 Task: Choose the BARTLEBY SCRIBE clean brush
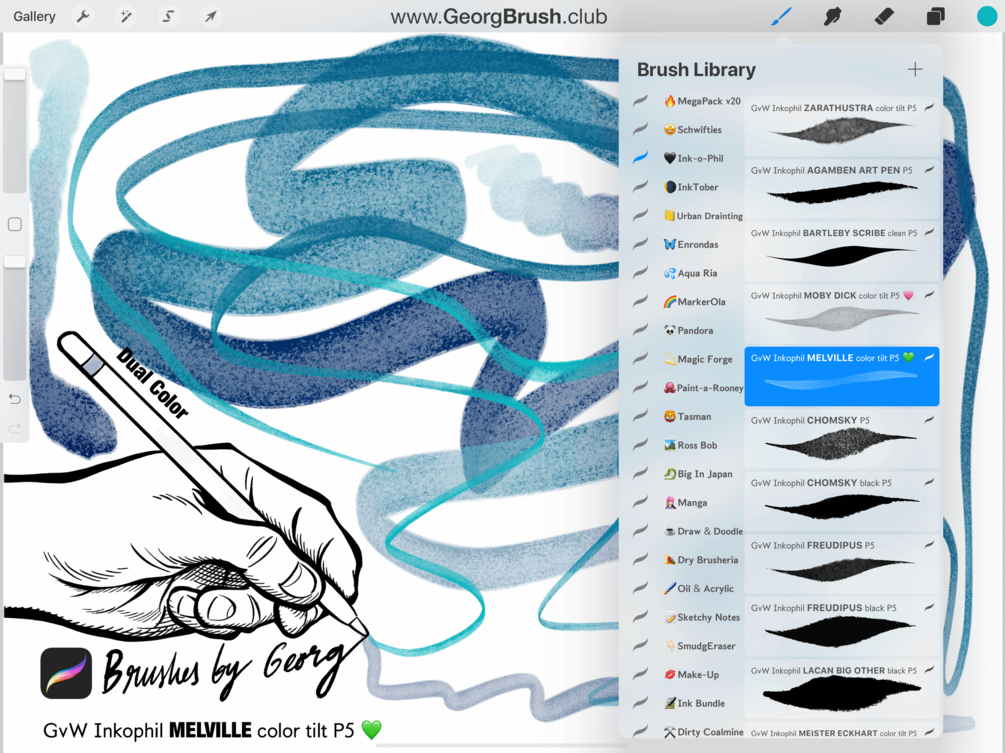(x=842, y=251)
